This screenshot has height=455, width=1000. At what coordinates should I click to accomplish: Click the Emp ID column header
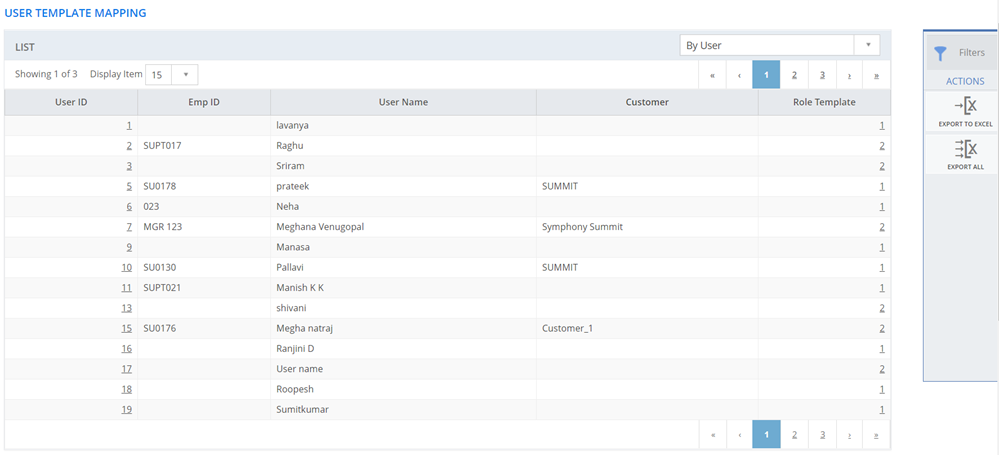coord(204,102)
